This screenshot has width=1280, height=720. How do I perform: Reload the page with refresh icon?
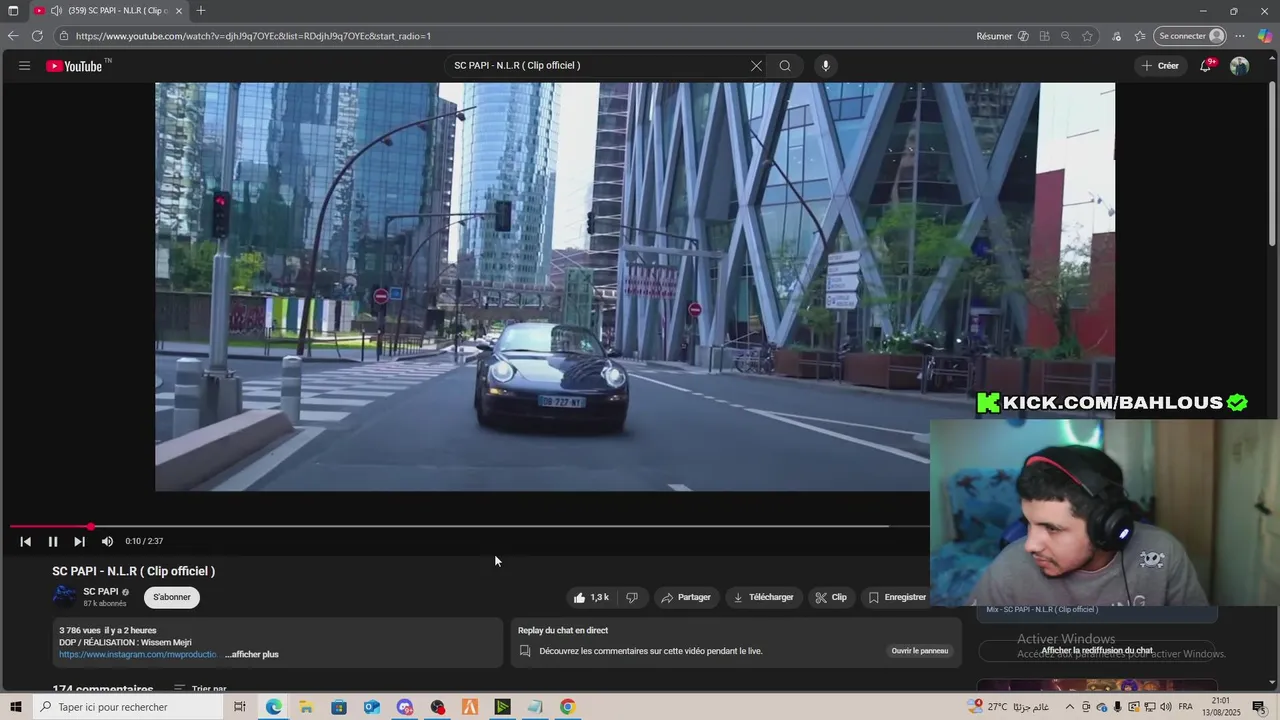tap(37, 36)
